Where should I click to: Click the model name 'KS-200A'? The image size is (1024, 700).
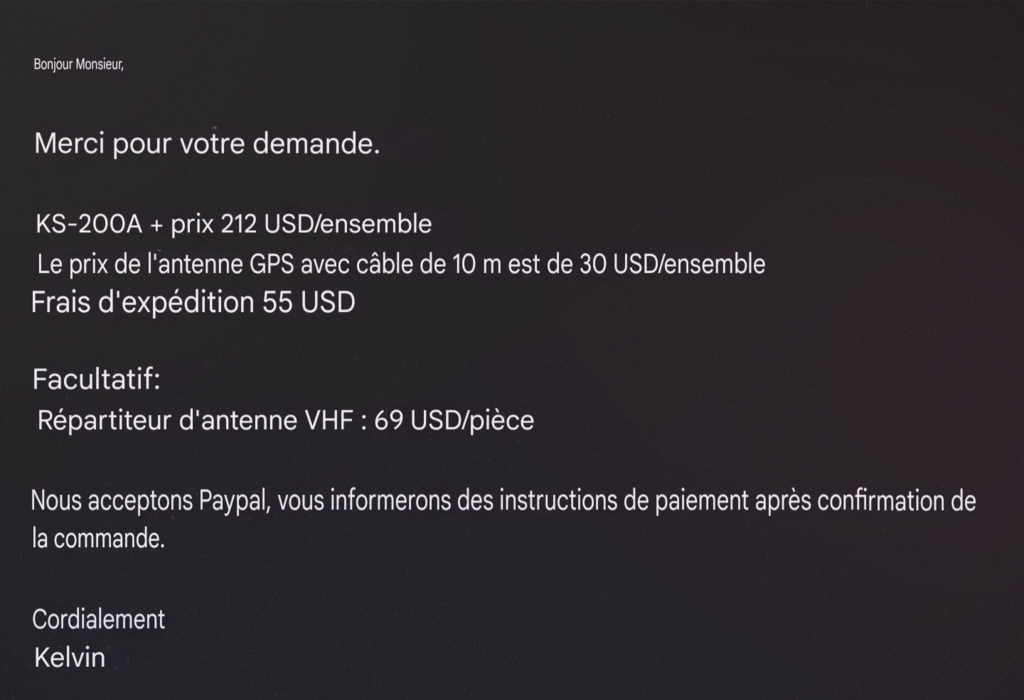click(89, 224)
